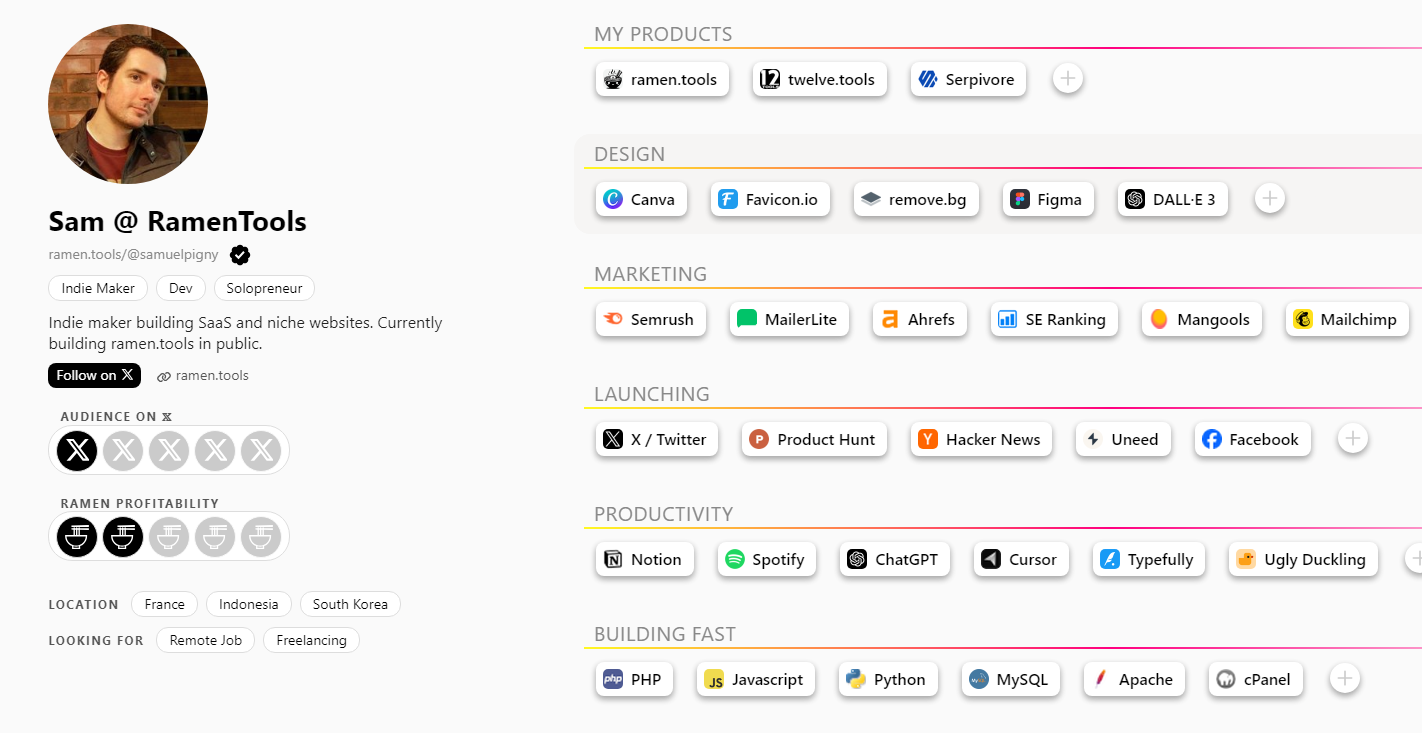Screen dimensions: 1422x733
Task: Select the South Korea location tag
Action: 350,604
